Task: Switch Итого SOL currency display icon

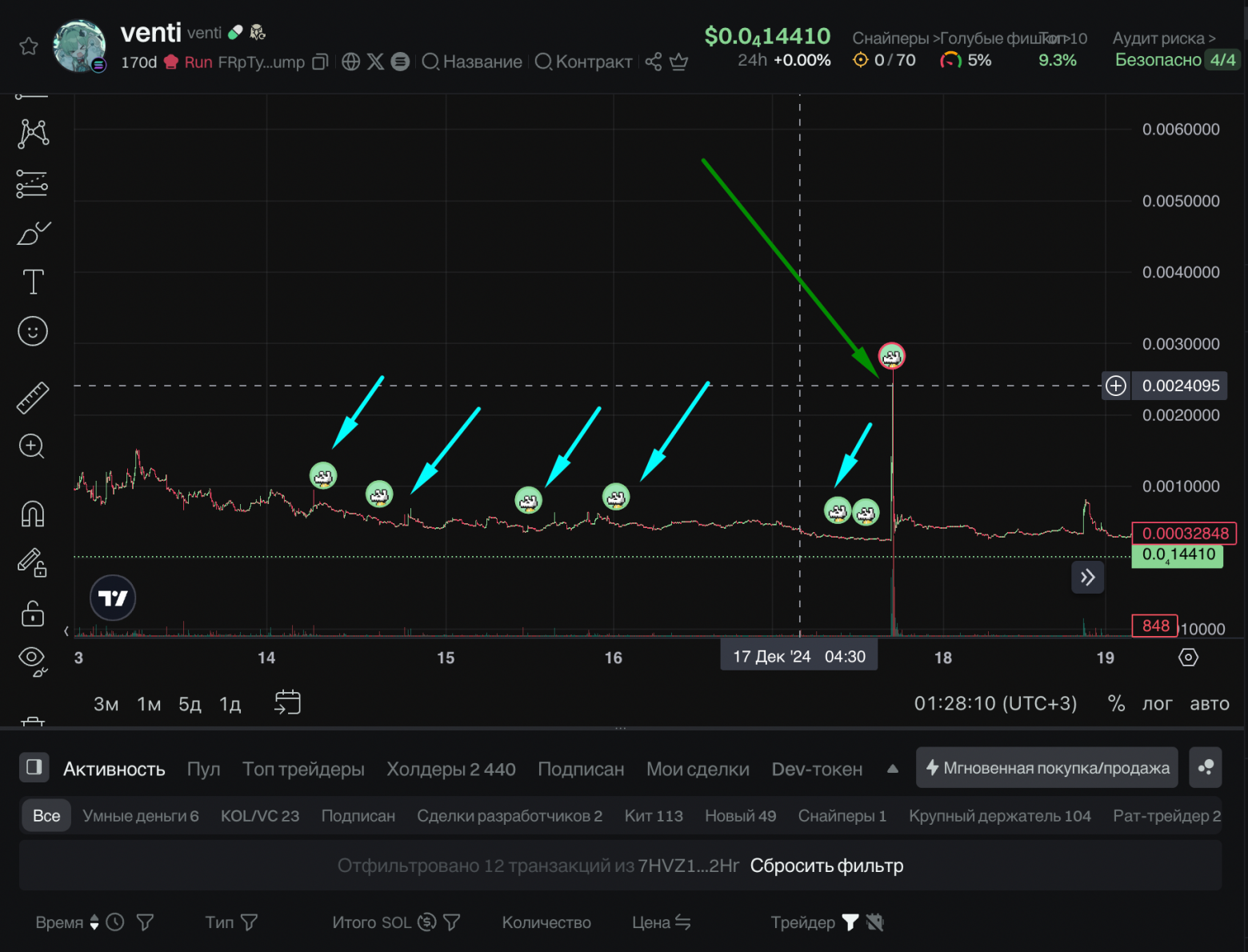Action: click(427, 922)
